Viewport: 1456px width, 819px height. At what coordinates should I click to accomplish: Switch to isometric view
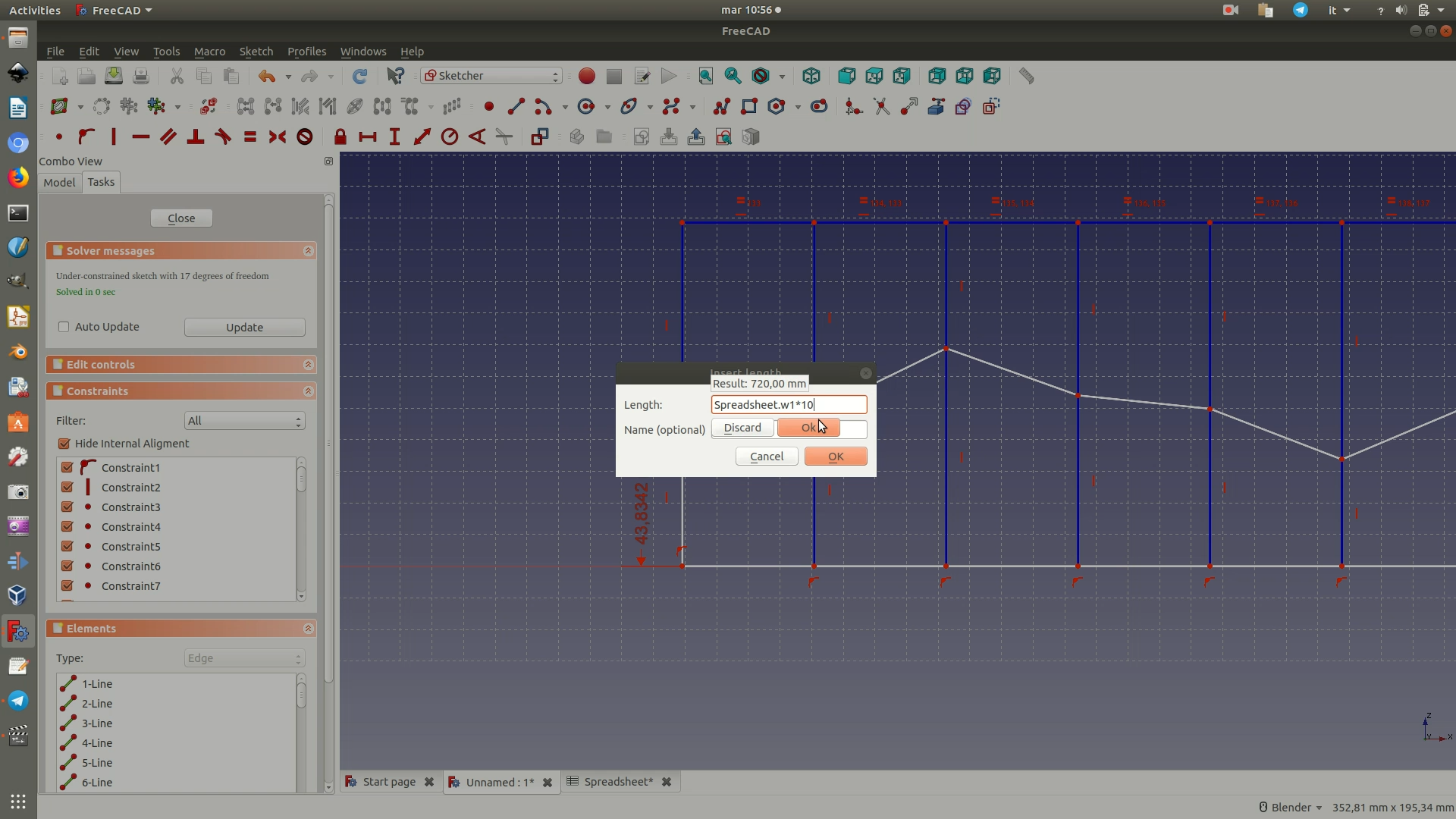(811, 77)
